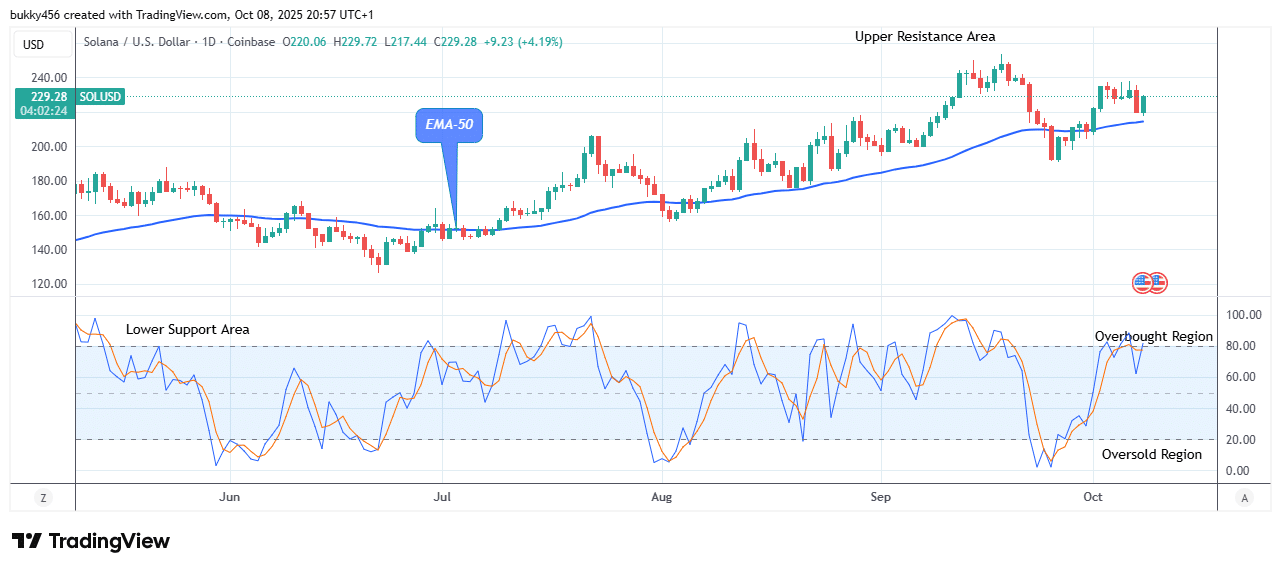This screenshot has width=1281, height=571.
Task: Toggle the Z timezone button
Action: 44,497
